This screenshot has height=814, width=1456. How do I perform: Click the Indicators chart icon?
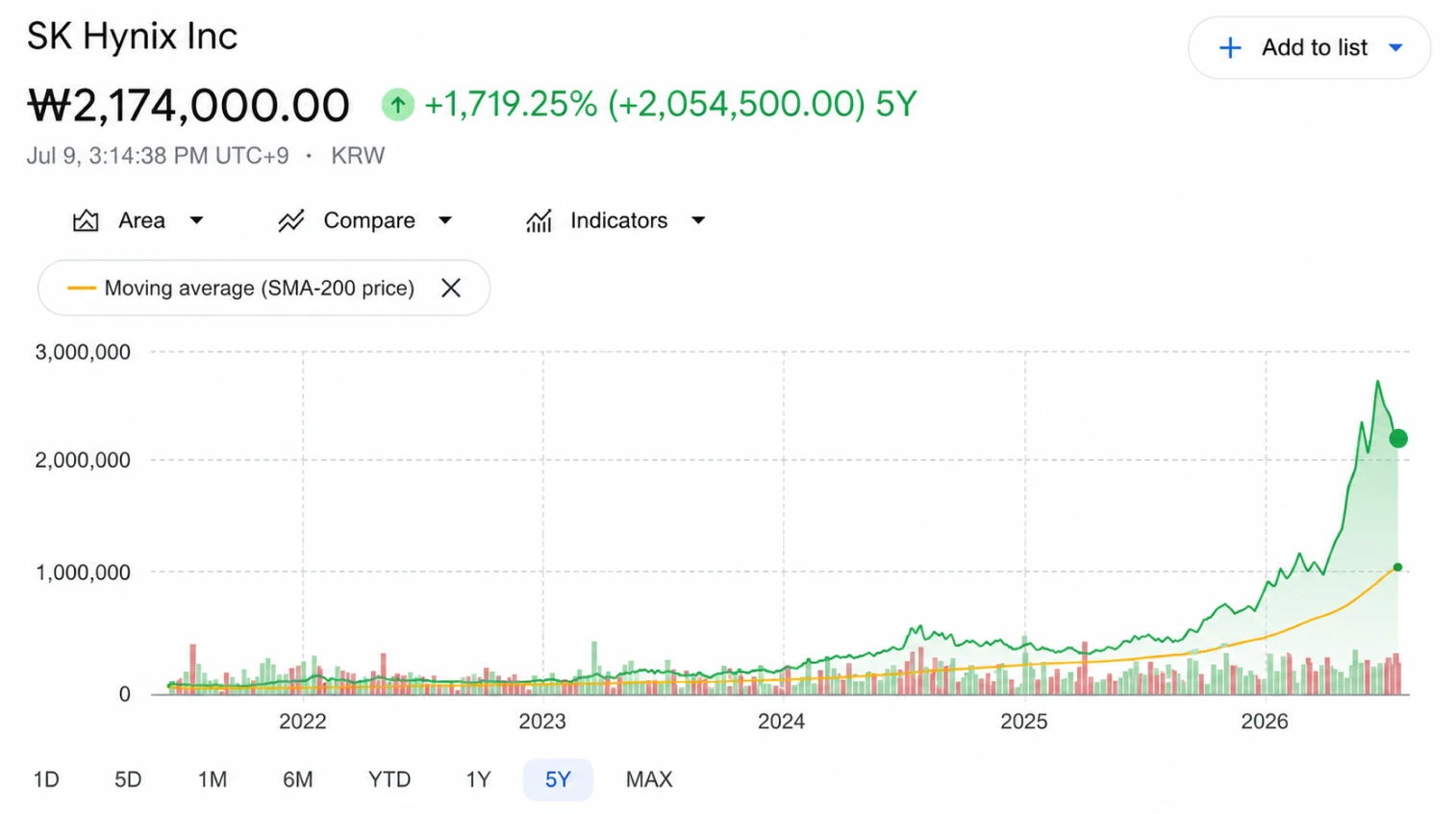(539, 221)
